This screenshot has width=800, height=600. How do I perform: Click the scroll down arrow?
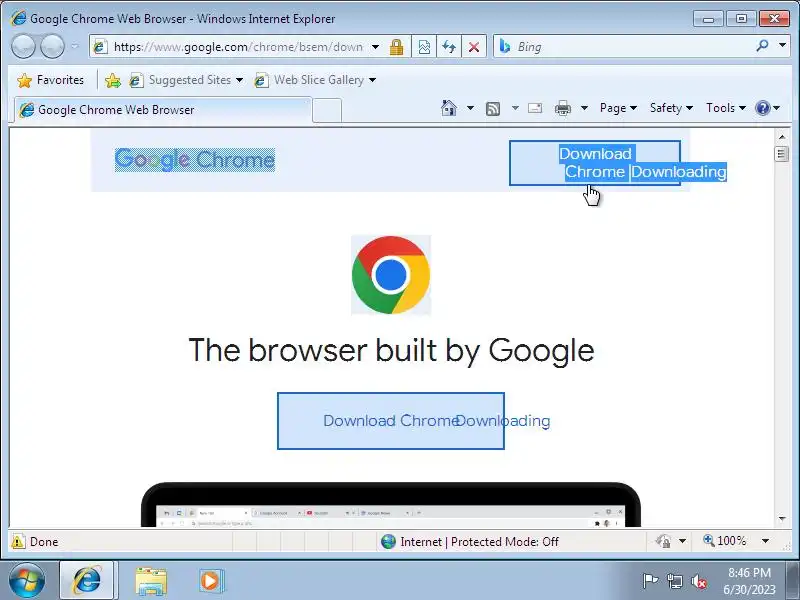point(782,519)
